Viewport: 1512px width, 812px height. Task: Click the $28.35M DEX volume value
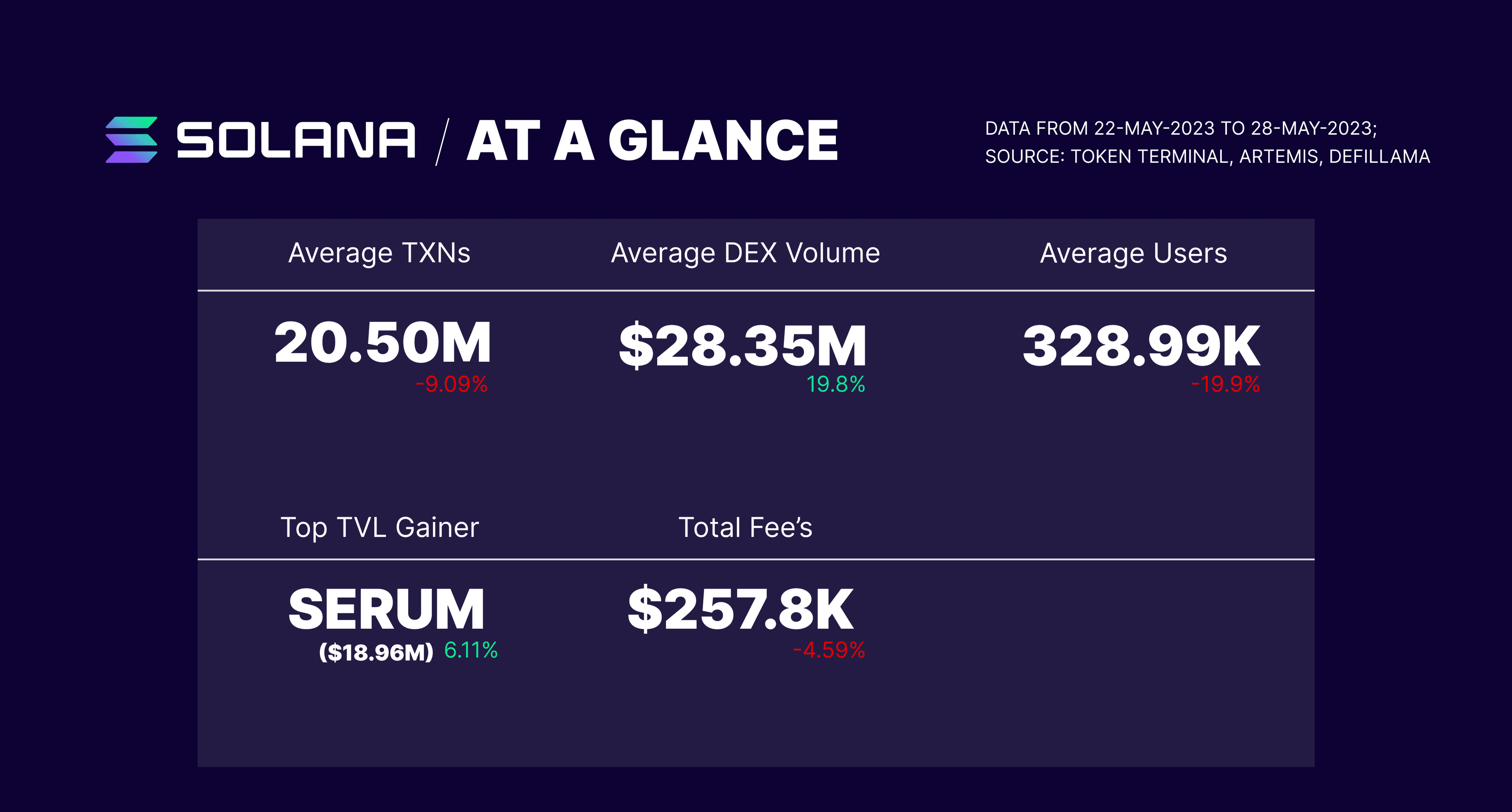click(743, 346)
